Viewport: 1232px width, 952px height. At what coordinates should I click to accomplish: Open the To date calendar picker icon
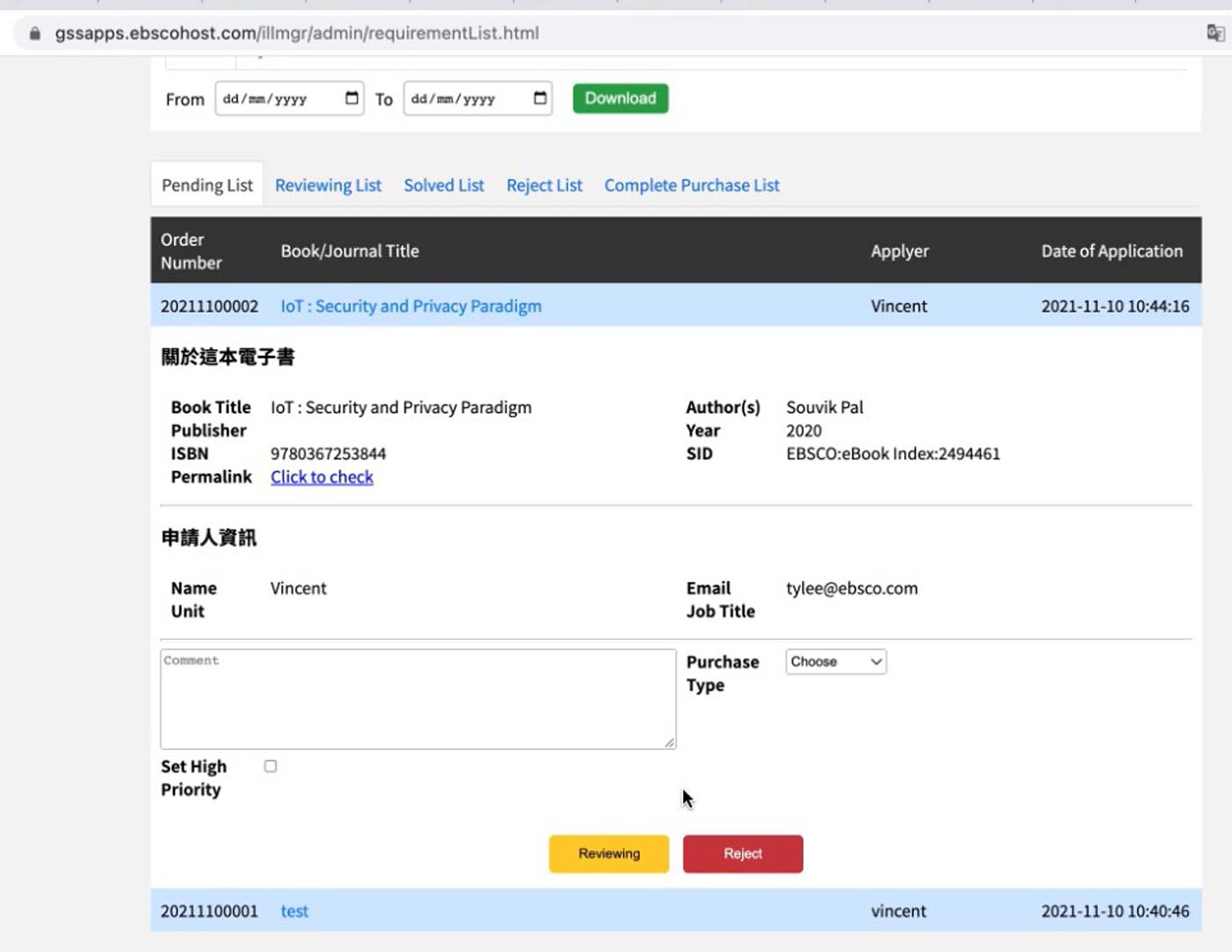pyautogui.click(x=540, y=98)
